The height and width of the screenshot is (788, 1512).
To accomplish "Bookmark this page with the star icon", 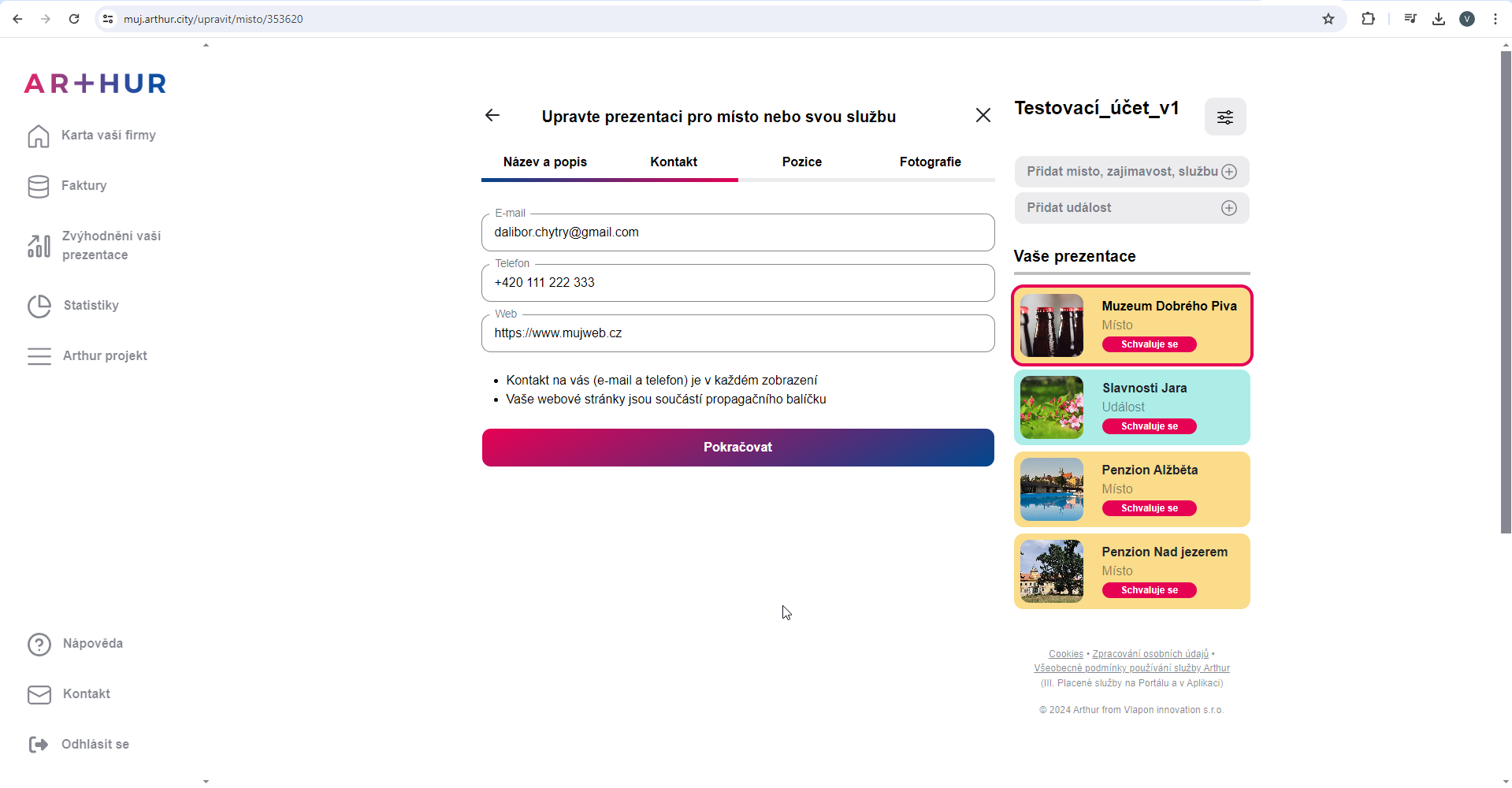I will coord(1328,19).
